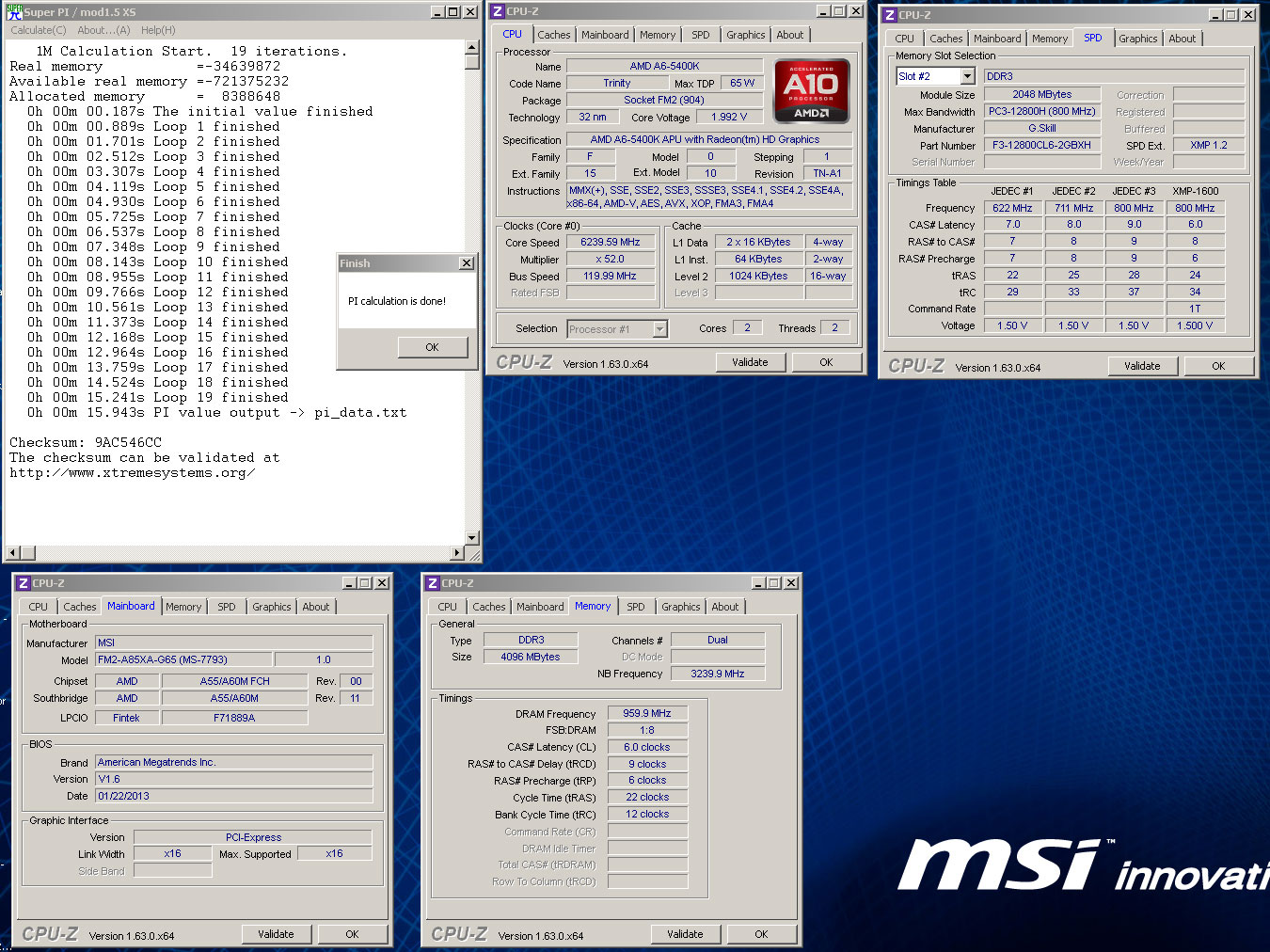This screenshot has width=1270, height=952.
Task: Click the Core Voltage 1.992 V value
Action: [x=729, y=117]
